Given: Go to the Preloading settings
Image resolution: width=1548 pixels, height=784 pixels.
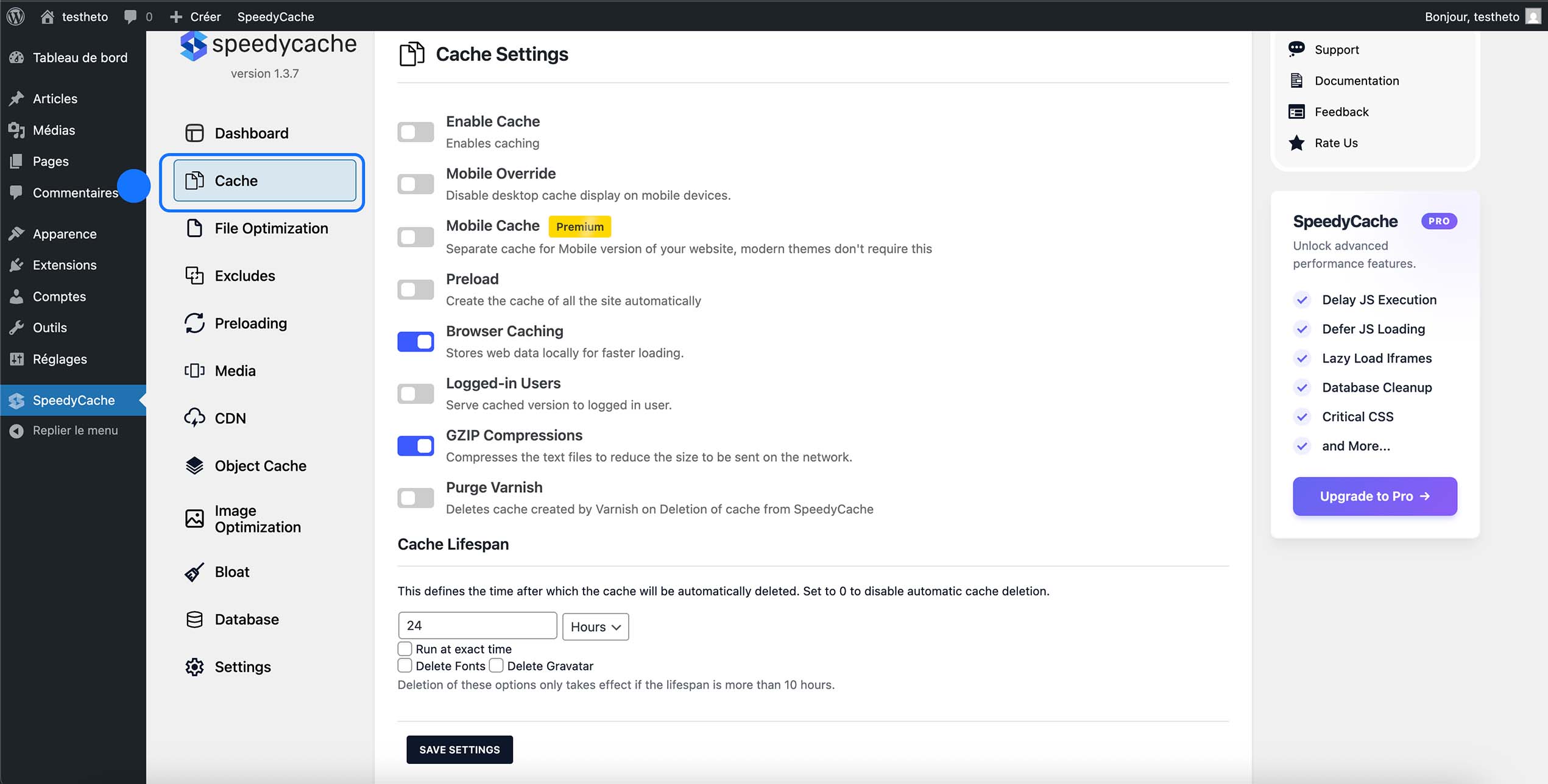Looking at the screenshot, I should [250, 323].
